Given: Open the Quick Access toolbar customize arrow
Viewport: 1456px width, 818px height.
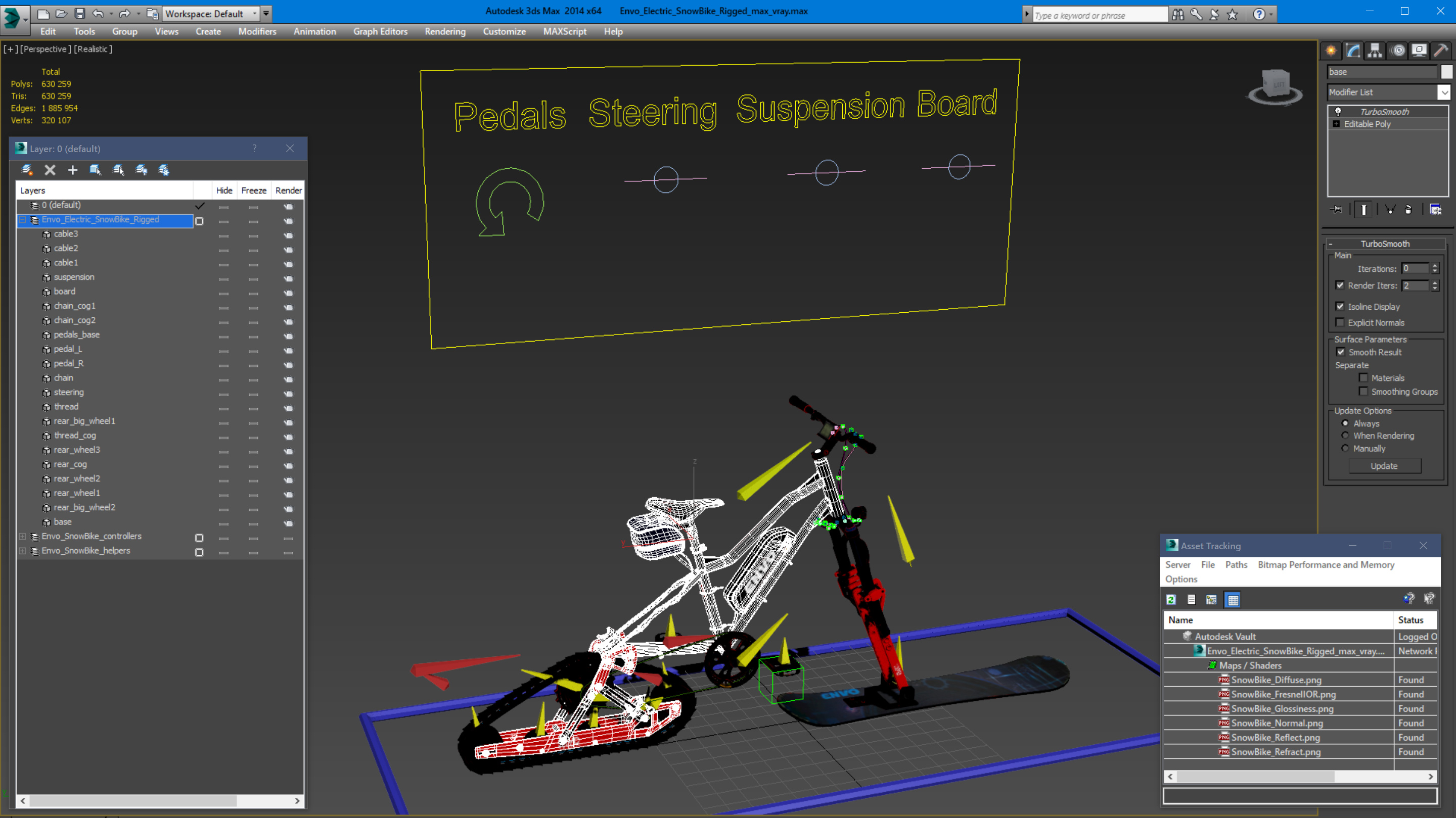Looking at the screenshot, I should point(266,14).
